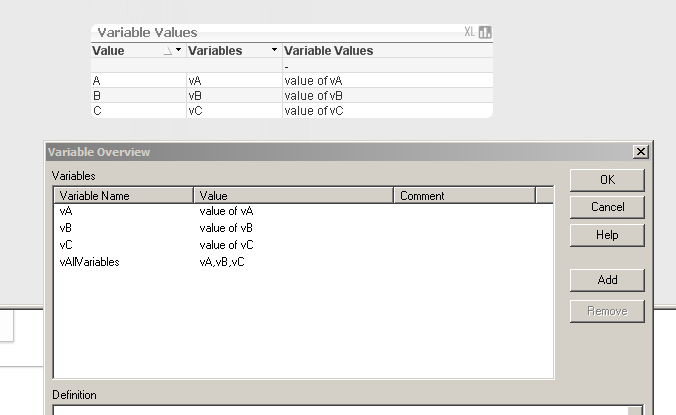The width and height of the screenshot is (676, 415).
Task: Click 'value of vB' in variable list
Action: tap(226, 228)
